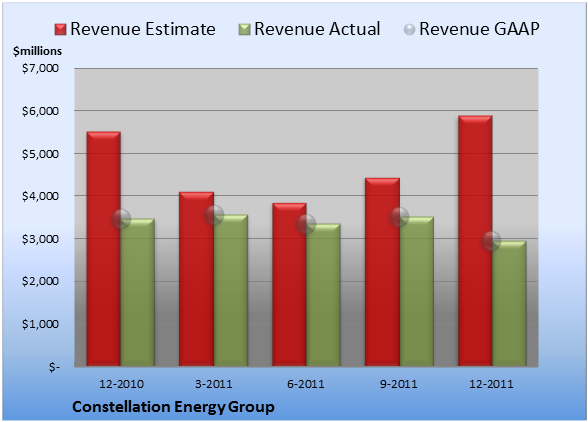Click the 3-2011 quarter label
Image resolution: width=588 pixels, height=422 pixels.
214,384
